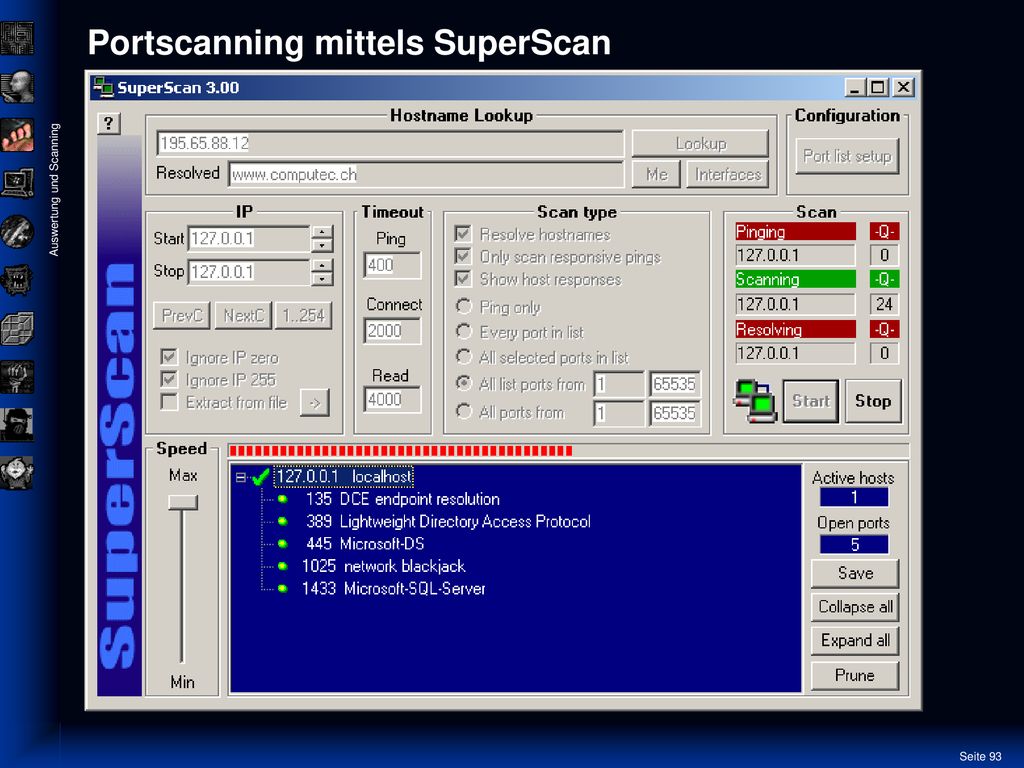
Task: Toggle the Ignore IP zero checkbox
Action: pos(169,357)
